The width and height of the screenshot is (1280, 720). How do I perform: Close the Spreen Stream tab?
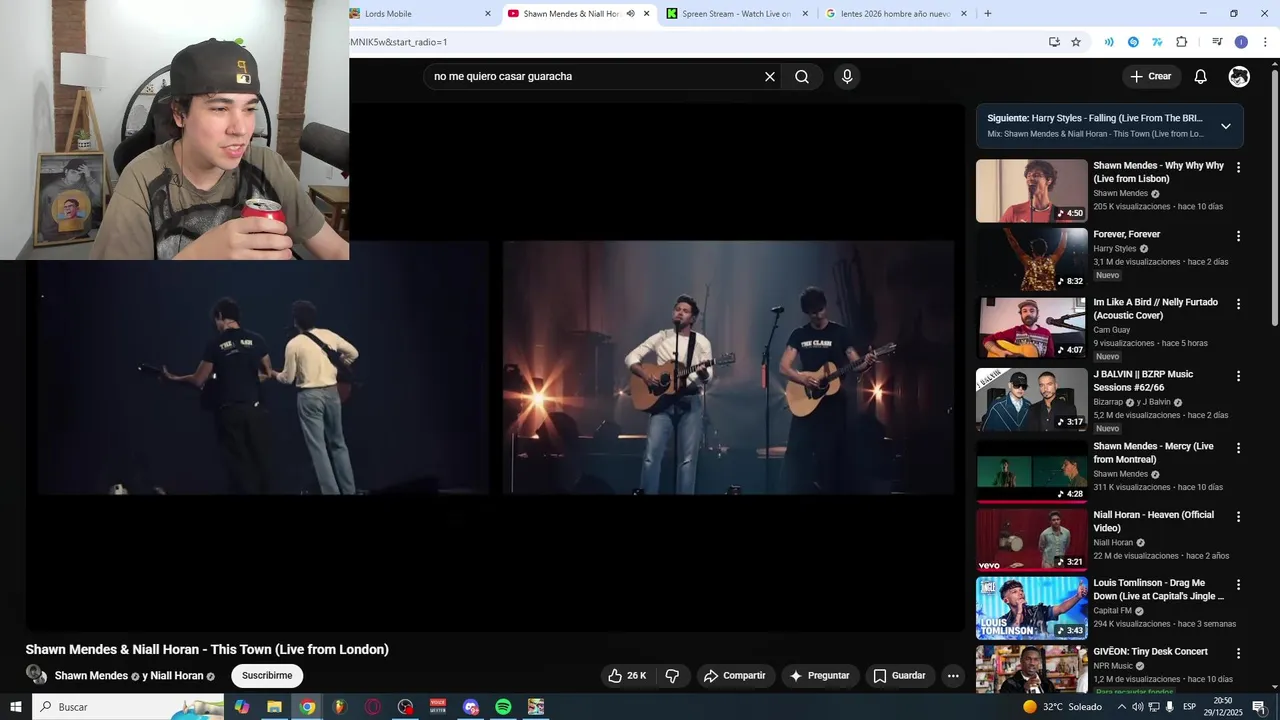[805, 14]
